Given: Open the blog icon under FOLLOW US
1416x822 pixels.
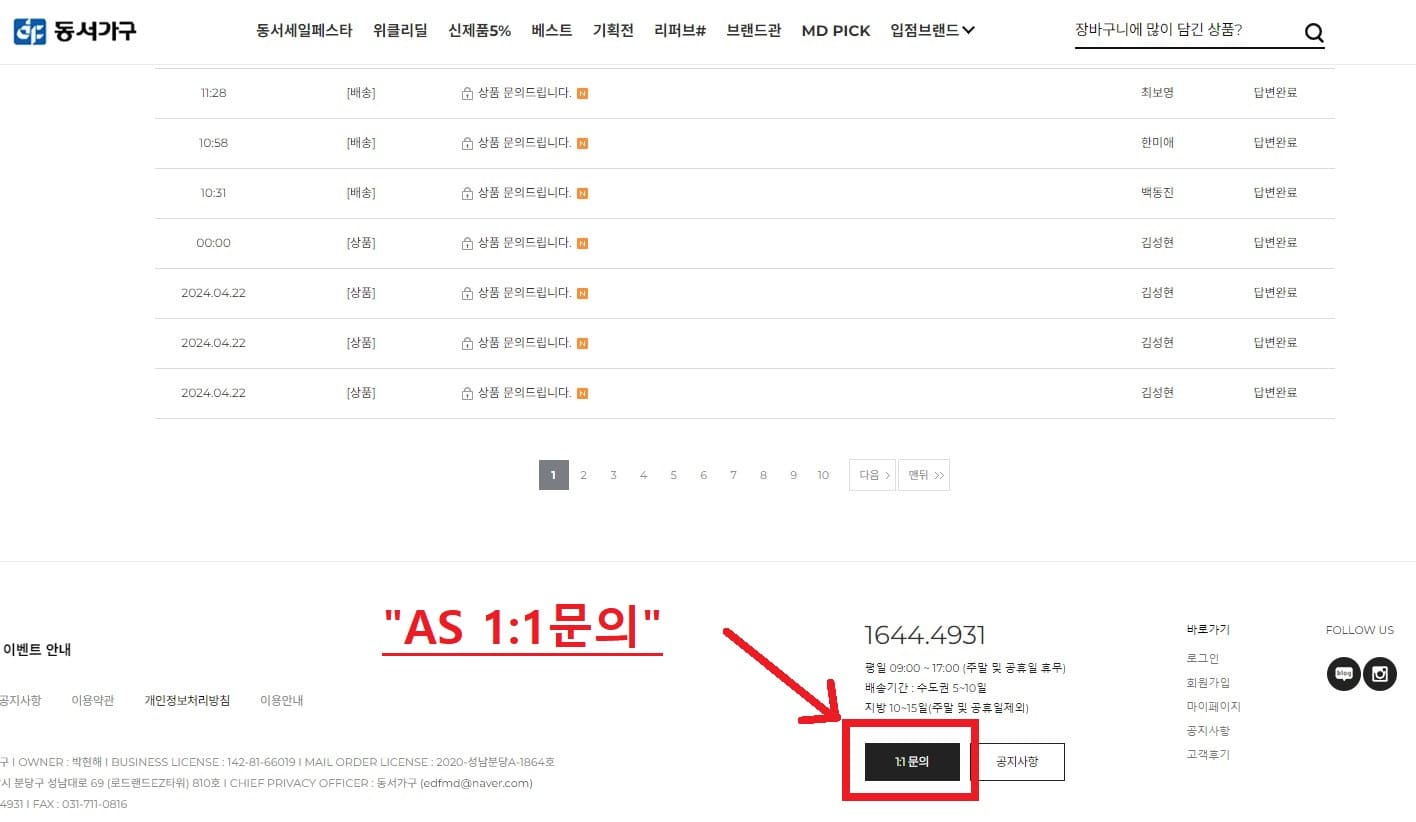Looking at the screenshot, I should click(x=1343, y=674).
